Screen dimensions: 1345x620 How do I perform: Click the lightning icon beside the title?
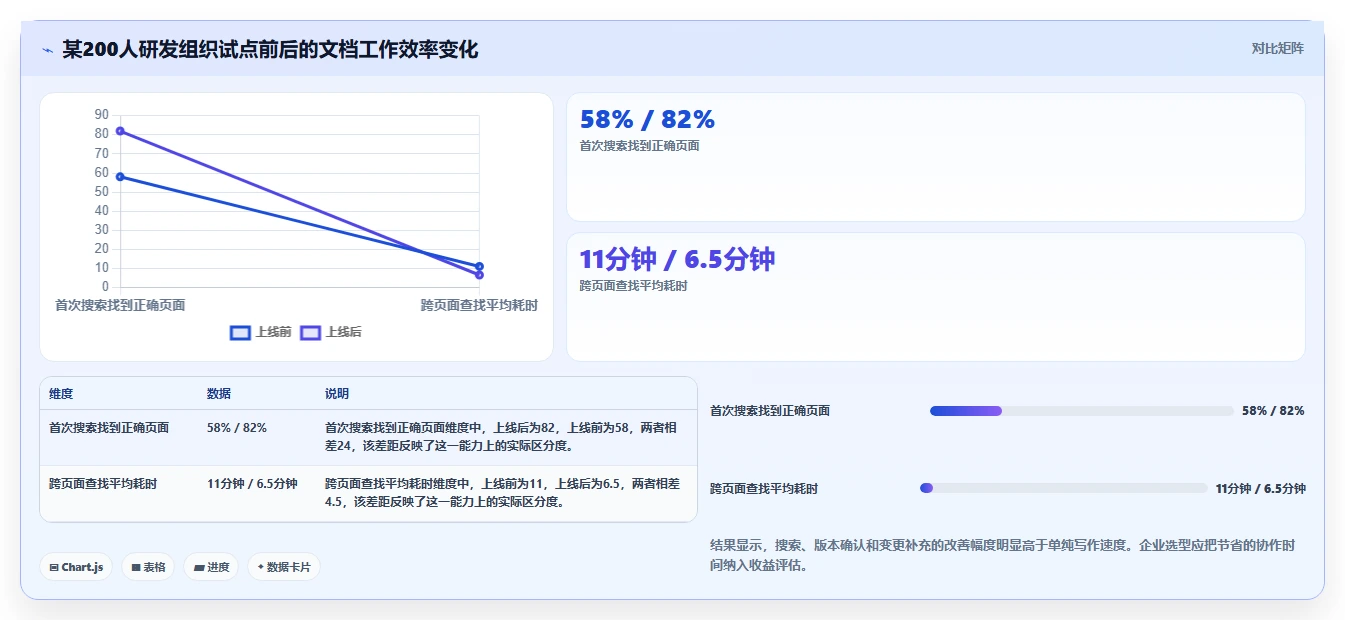click(47, 50)
